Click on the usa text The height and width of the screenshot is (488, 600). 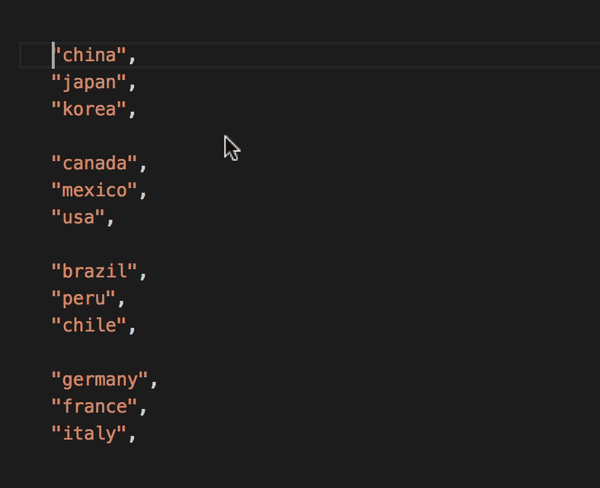[78, 217]
